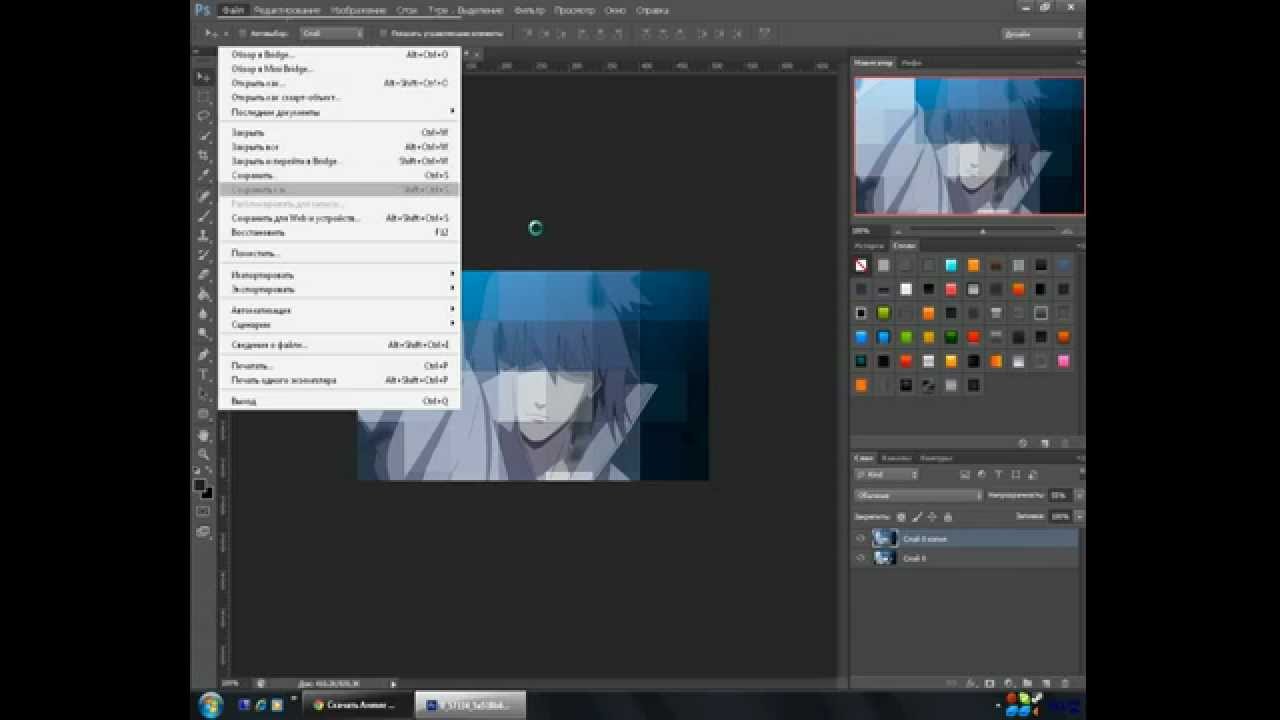The height and width of the screenshot is (720, 1280).
Task: Toggle Quick Mask mode icon
Action: point(204,511)
